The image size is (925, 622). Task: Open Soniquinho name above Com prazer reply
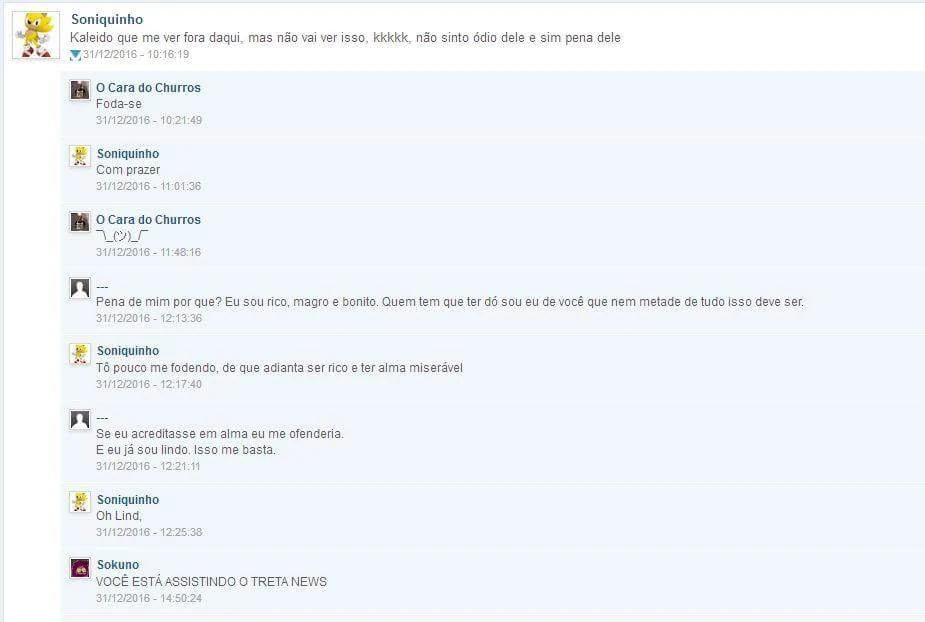click(128, 153)
